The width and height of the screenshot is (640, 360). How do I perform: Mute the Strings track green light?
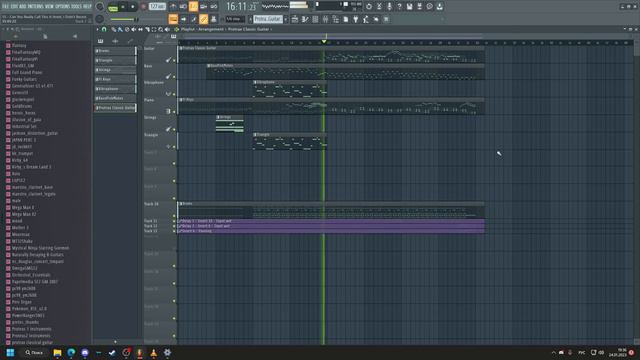(174, 129)
